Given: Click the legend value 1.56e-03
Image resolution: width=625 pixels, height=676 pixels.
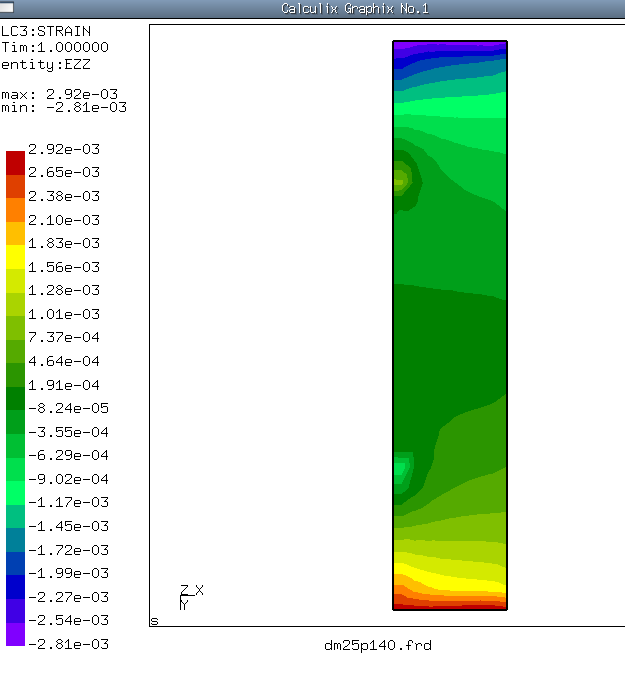Looking at the screenshot, I should [64, 267].
